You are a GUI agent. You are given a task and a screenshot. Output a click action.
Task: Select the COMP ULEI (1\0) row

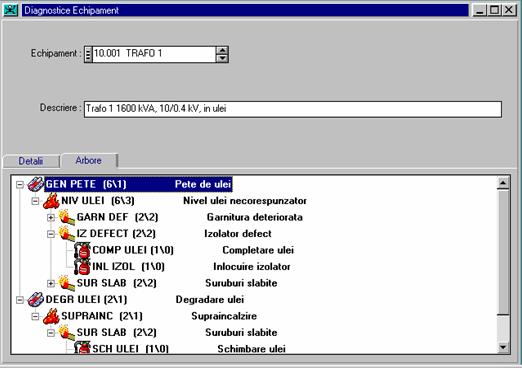[193, 250]
